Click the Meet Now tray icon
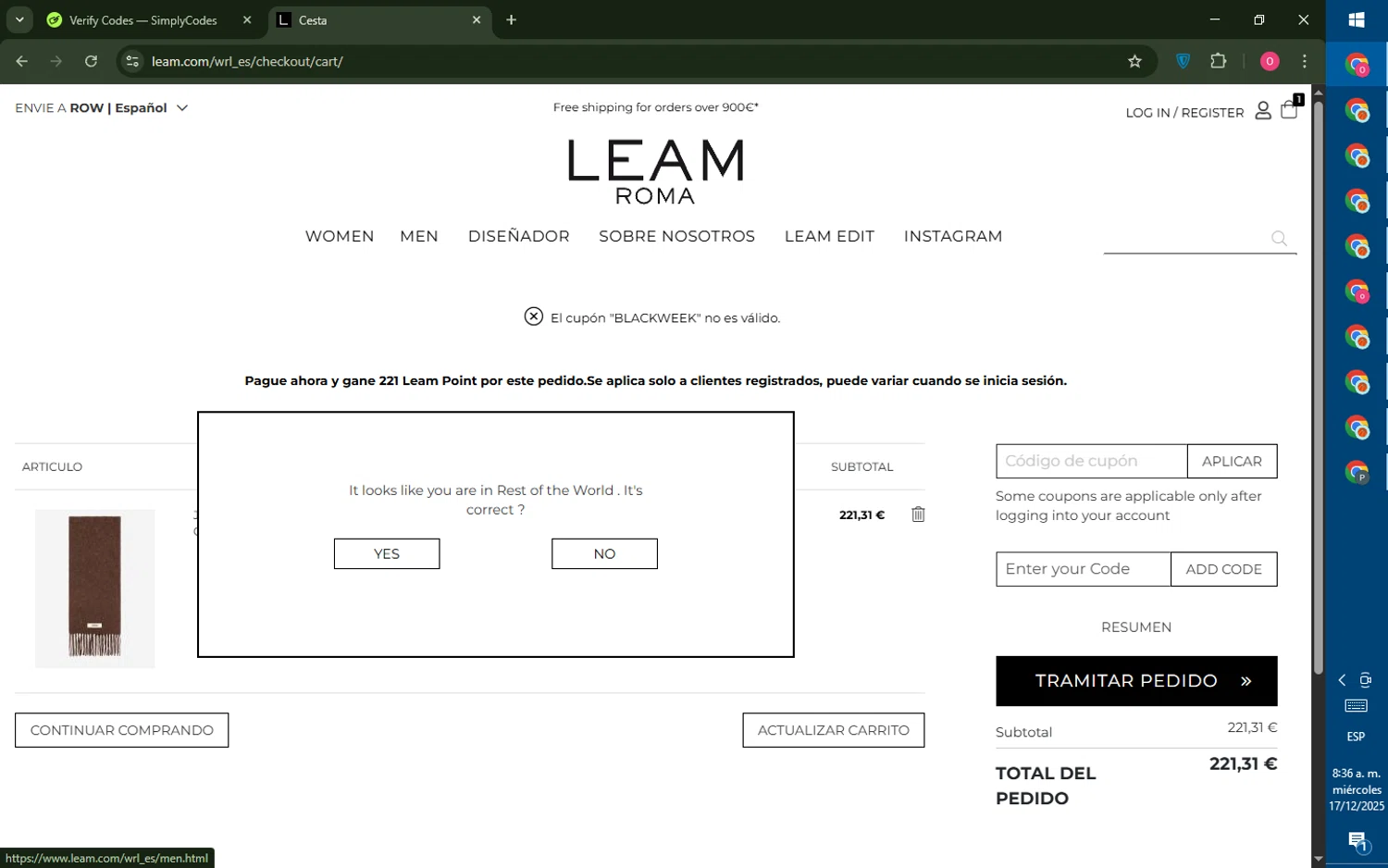 1366,680
